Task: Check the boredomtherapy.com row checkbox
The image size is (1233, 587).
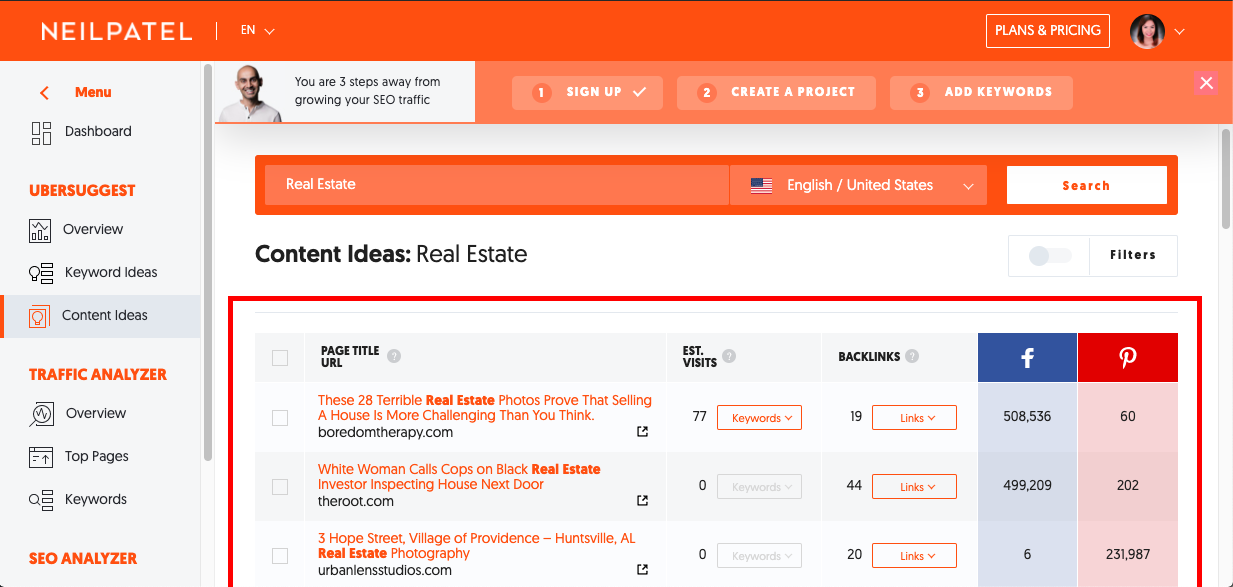Action: [x=280, y=418]
